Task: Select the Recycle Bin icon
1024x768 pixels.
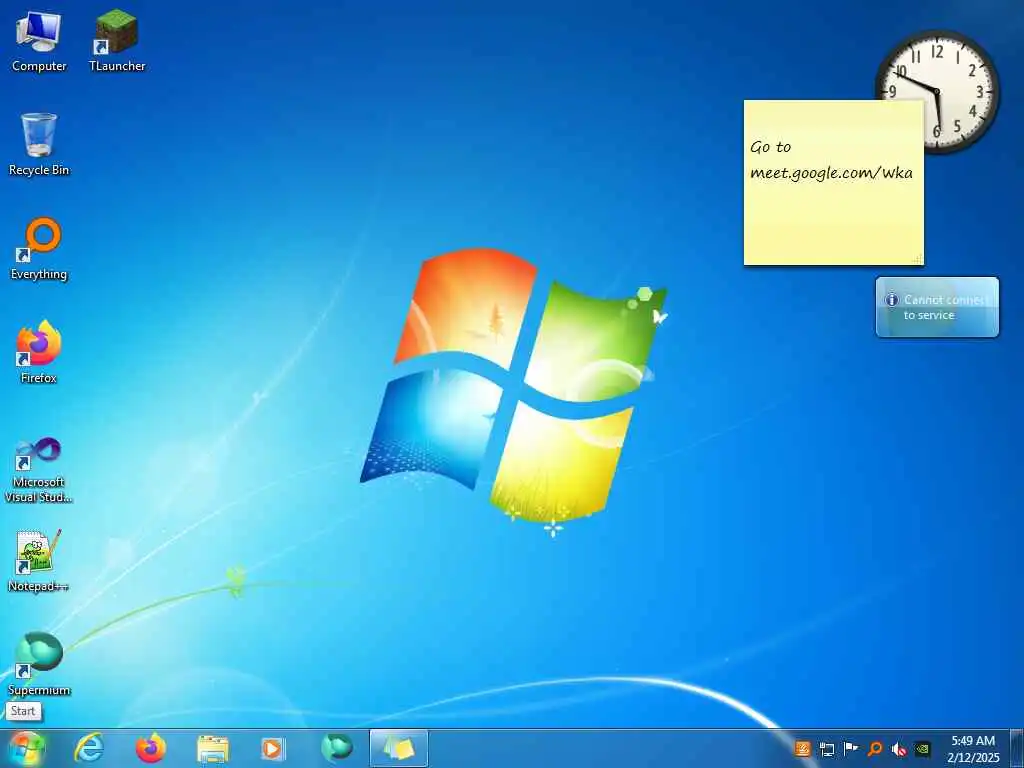Action: click(x=39, y=145)
